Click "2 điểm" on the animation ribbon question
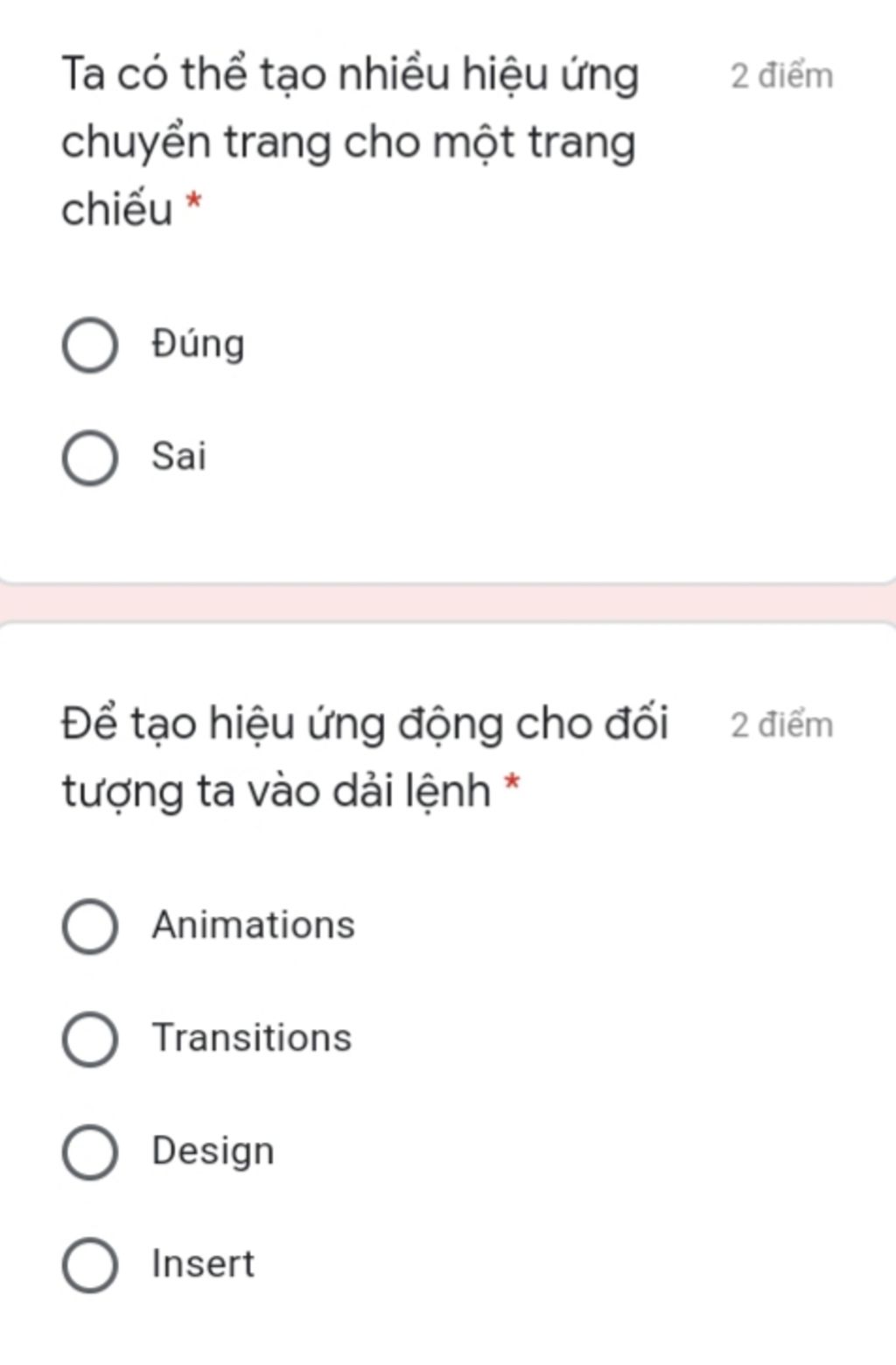This screenshot has height=1365, width=896. [x=781, y=725]
